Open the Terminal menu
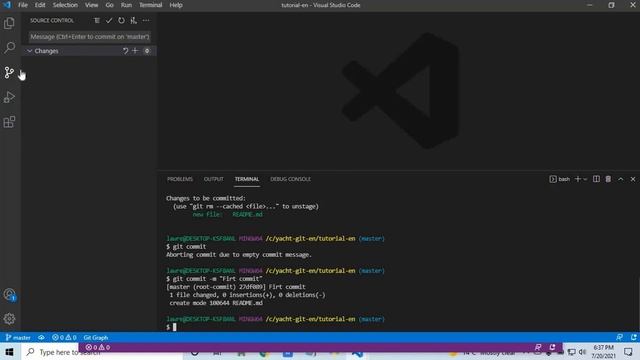 pos(151,5)
